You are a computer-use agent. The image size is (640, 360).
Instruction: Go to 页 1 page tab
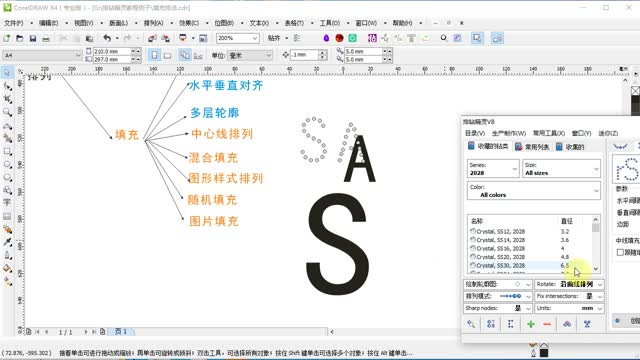tap(121, 332)
